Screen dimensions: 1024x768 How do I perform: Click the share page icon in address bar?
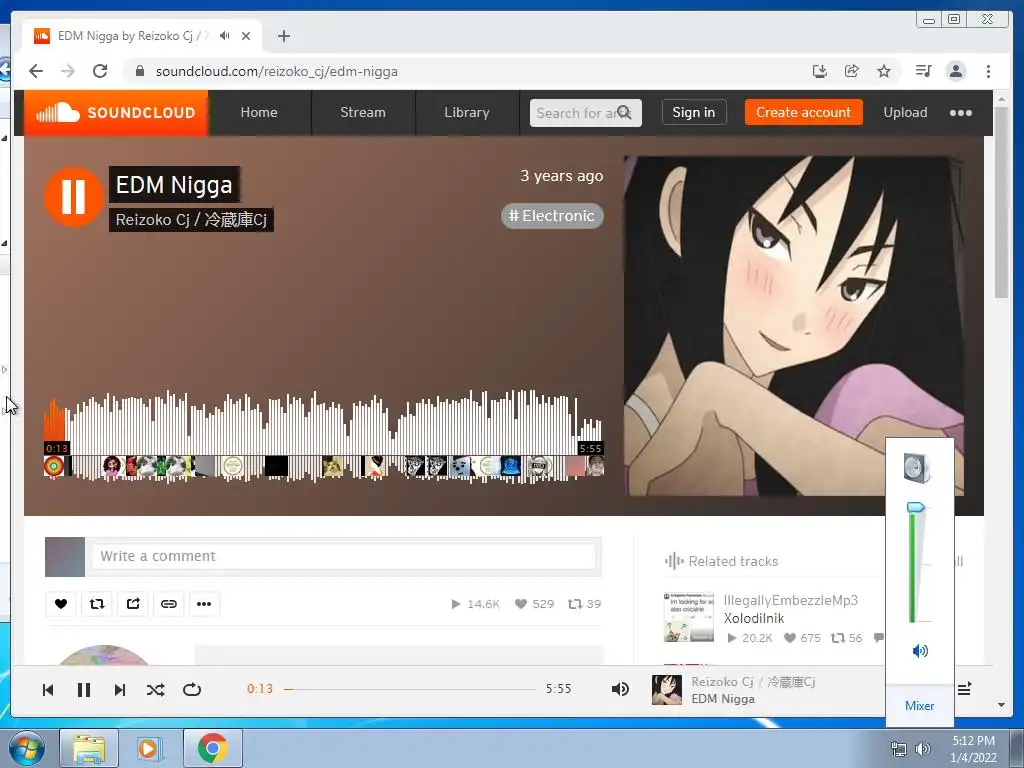coord(852,71)
